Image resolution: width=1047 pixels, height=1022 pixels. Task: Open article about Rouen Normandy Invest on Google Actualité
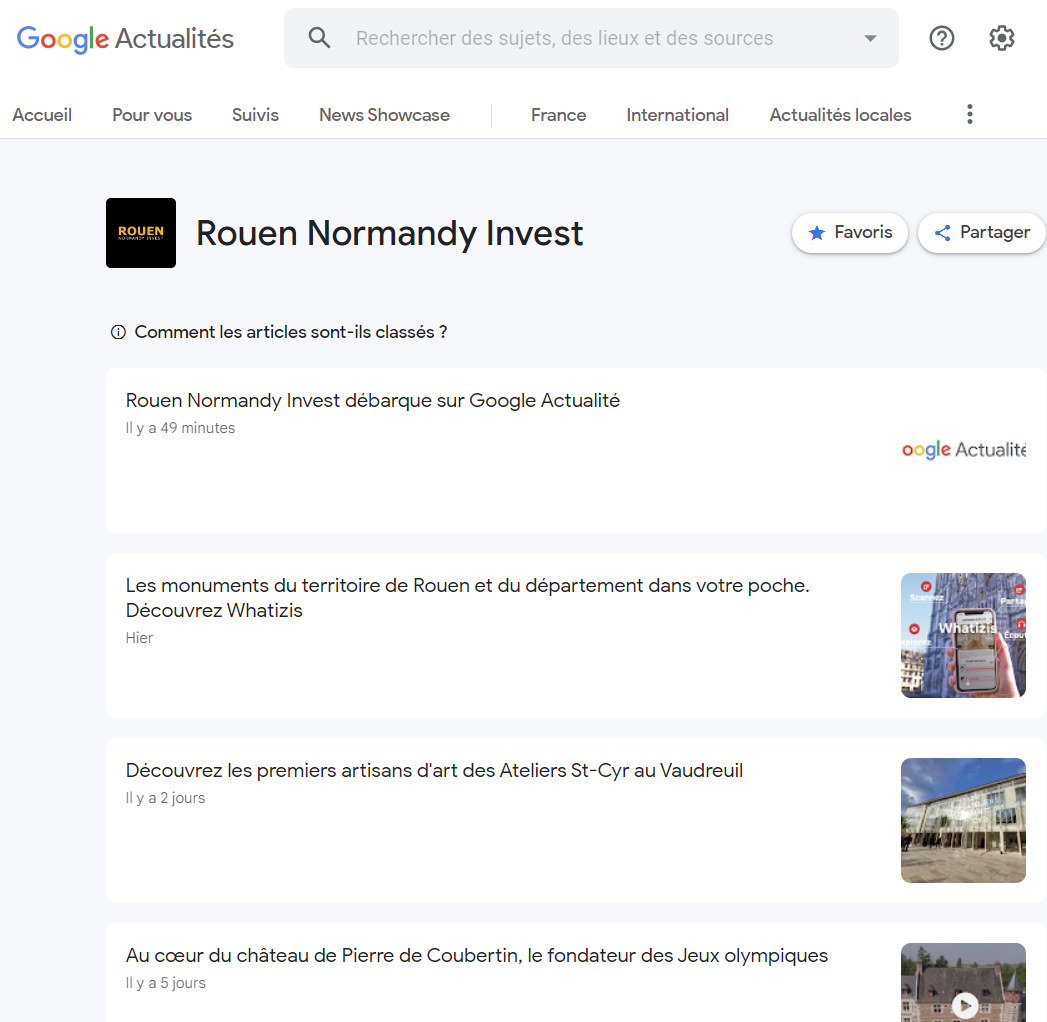pos(373,401)
